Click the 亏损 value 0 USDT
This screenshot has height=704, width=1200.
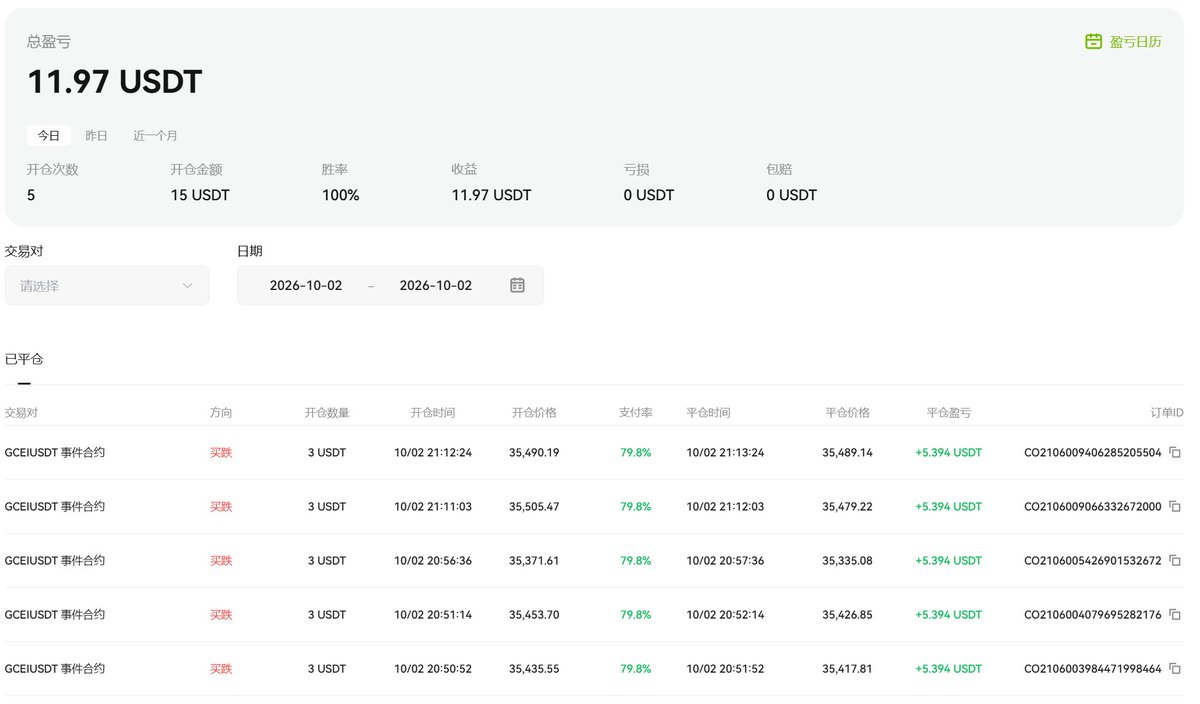649,195
